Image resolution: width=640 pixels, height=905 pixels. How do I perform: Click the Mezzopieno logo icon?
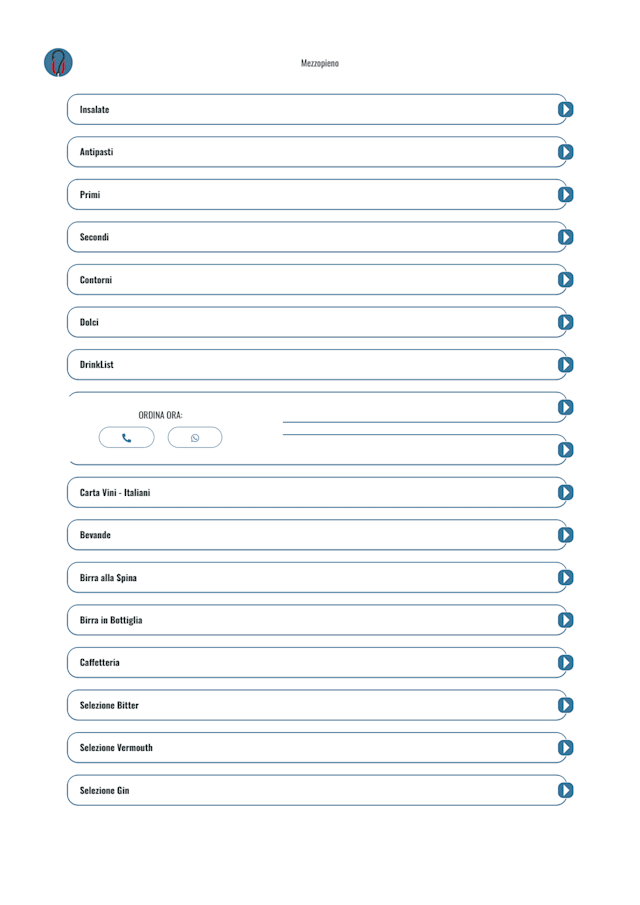click(59, 62)
